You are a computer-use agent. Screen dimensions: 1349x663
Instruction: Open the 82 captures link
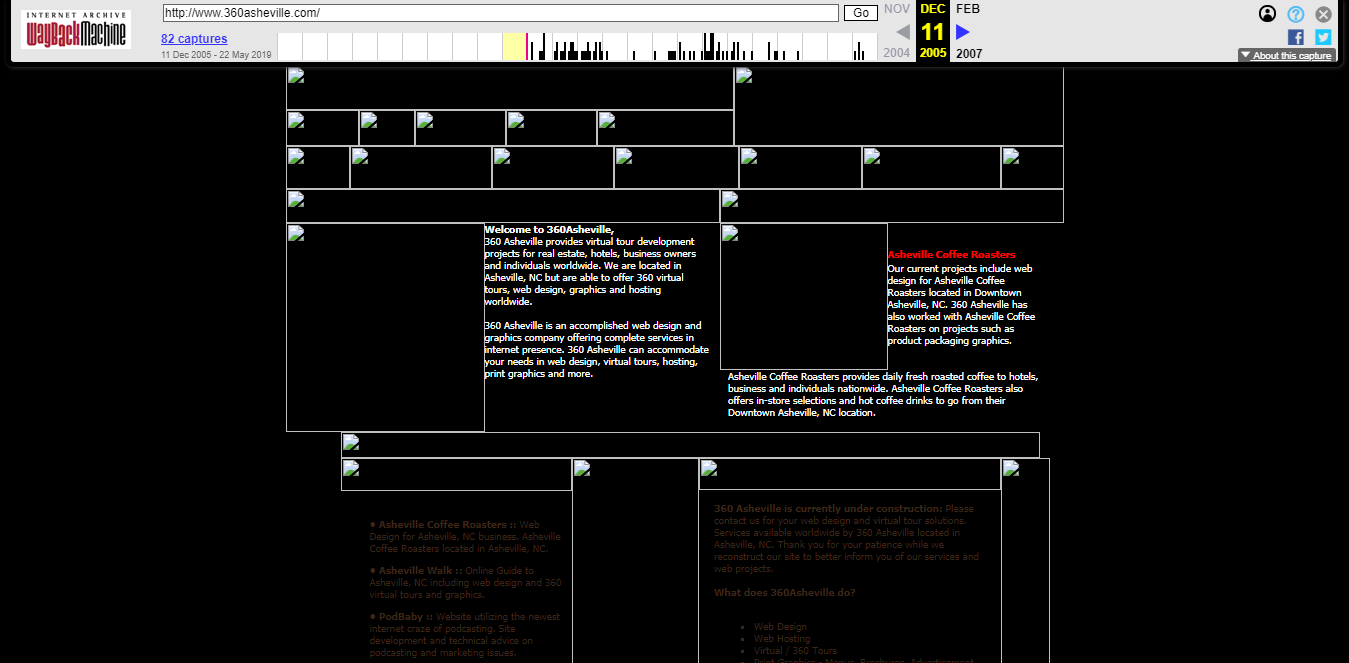pyautogui.click(x=194, y=39)
